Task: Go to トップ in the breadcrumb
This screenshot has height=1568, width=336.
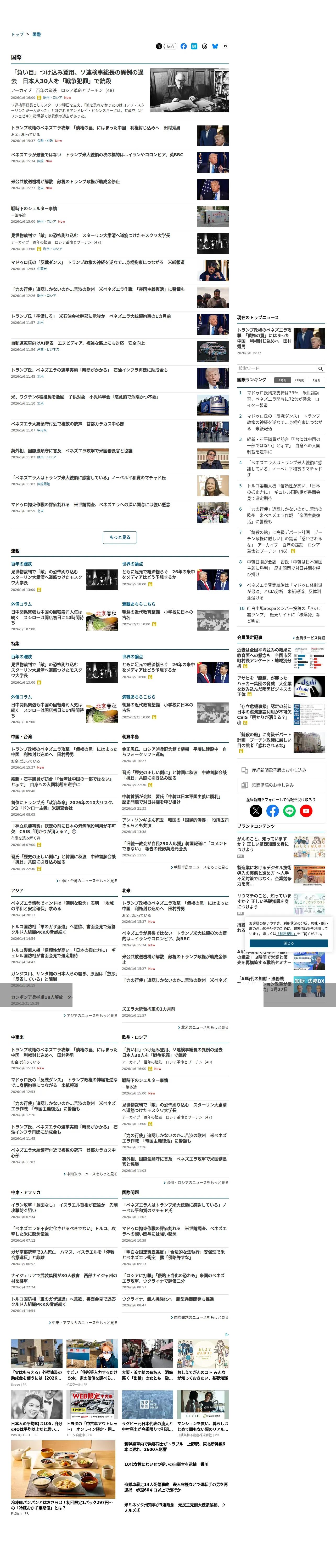Action: [17, 35]
